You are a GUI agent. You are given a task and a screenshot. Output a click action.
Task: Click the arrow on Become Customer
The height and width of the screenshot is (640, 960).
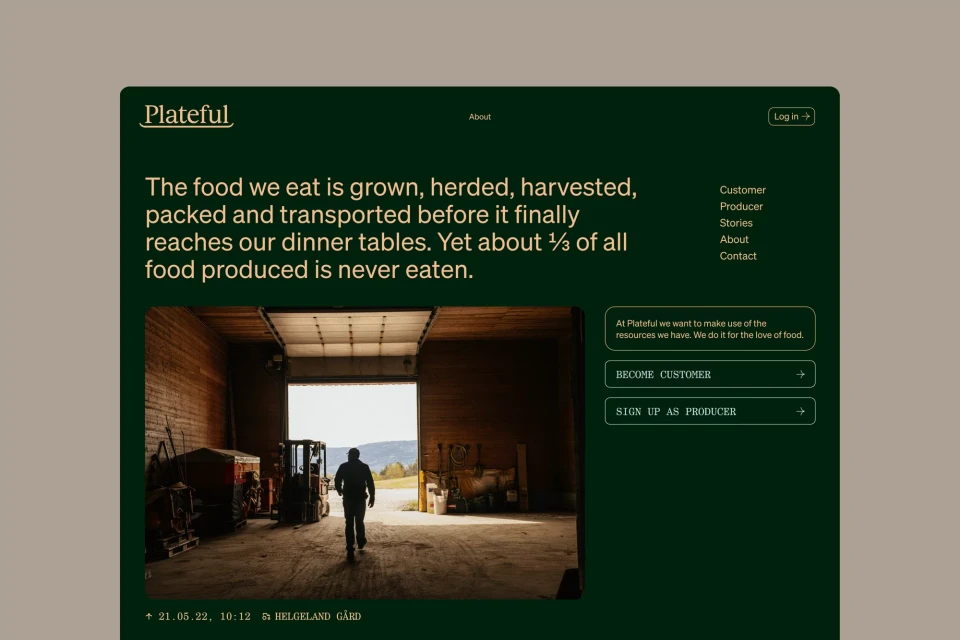800,375
